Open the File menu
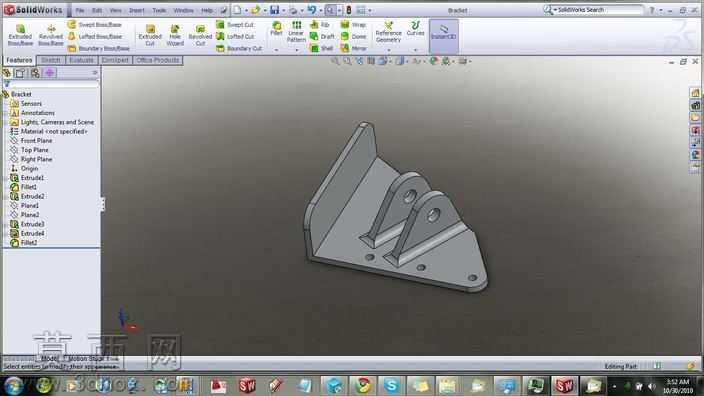Screen dimensions: 704x396 (79, 10)
